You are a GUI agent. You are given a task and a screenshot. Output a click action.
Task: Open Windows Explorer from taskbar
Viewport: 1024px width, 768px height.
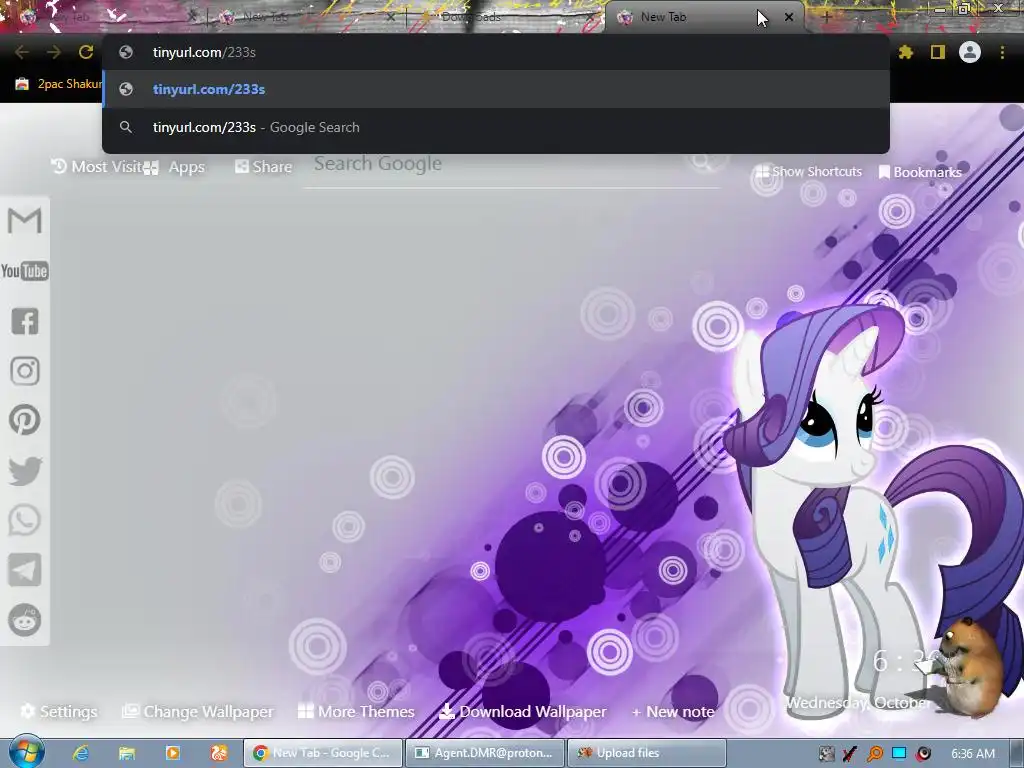click(x=127, y=753)
